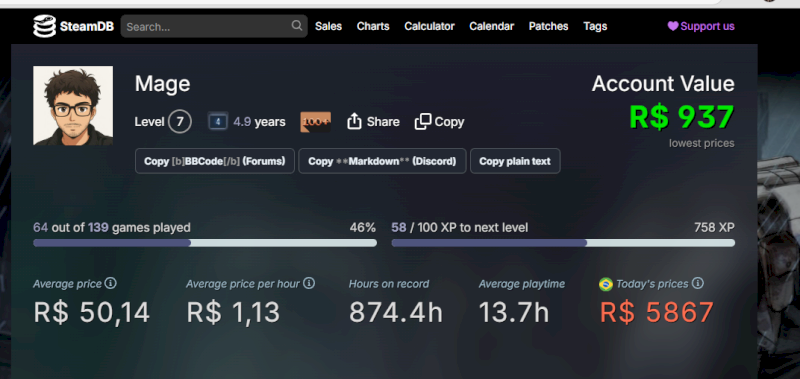Click the Level 7 badge circle
This screenshot has width=800, height=379.
tap(180, 122)
